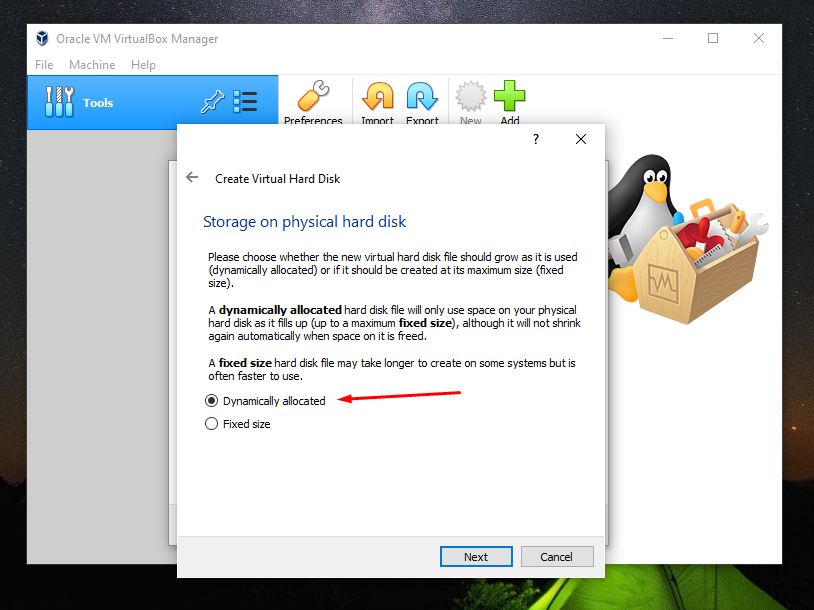This screenshot has height=610, width=814.
Task: Select the Dynamically allocated radio option
Action: [211, 400]
